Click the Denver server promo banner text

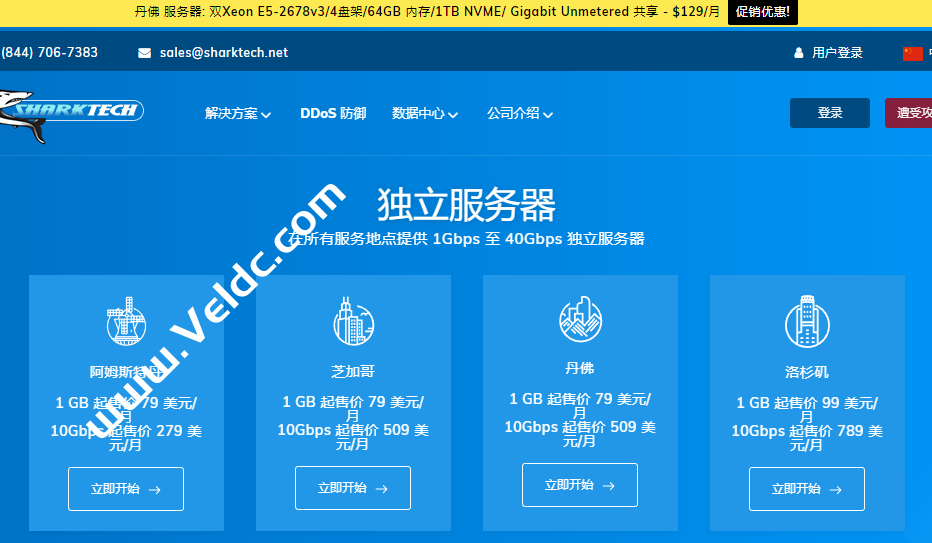tap(427, 12)
